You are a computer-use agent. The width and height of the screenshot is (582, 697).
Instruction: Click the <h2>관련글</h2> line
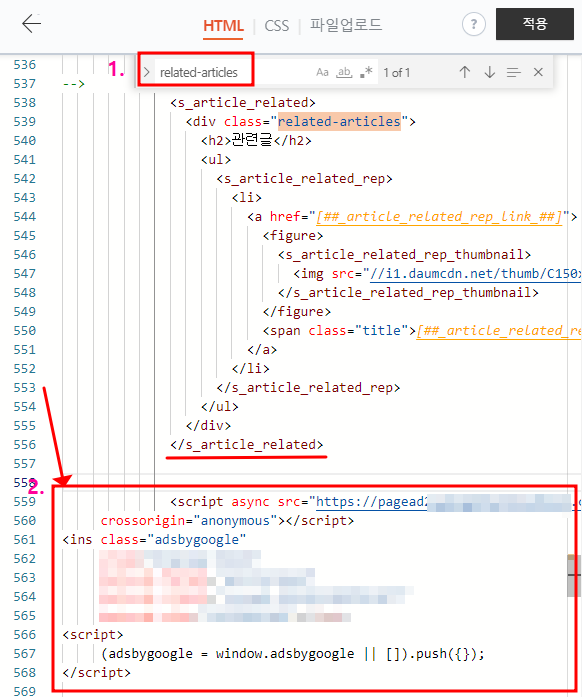pos(256,140)
